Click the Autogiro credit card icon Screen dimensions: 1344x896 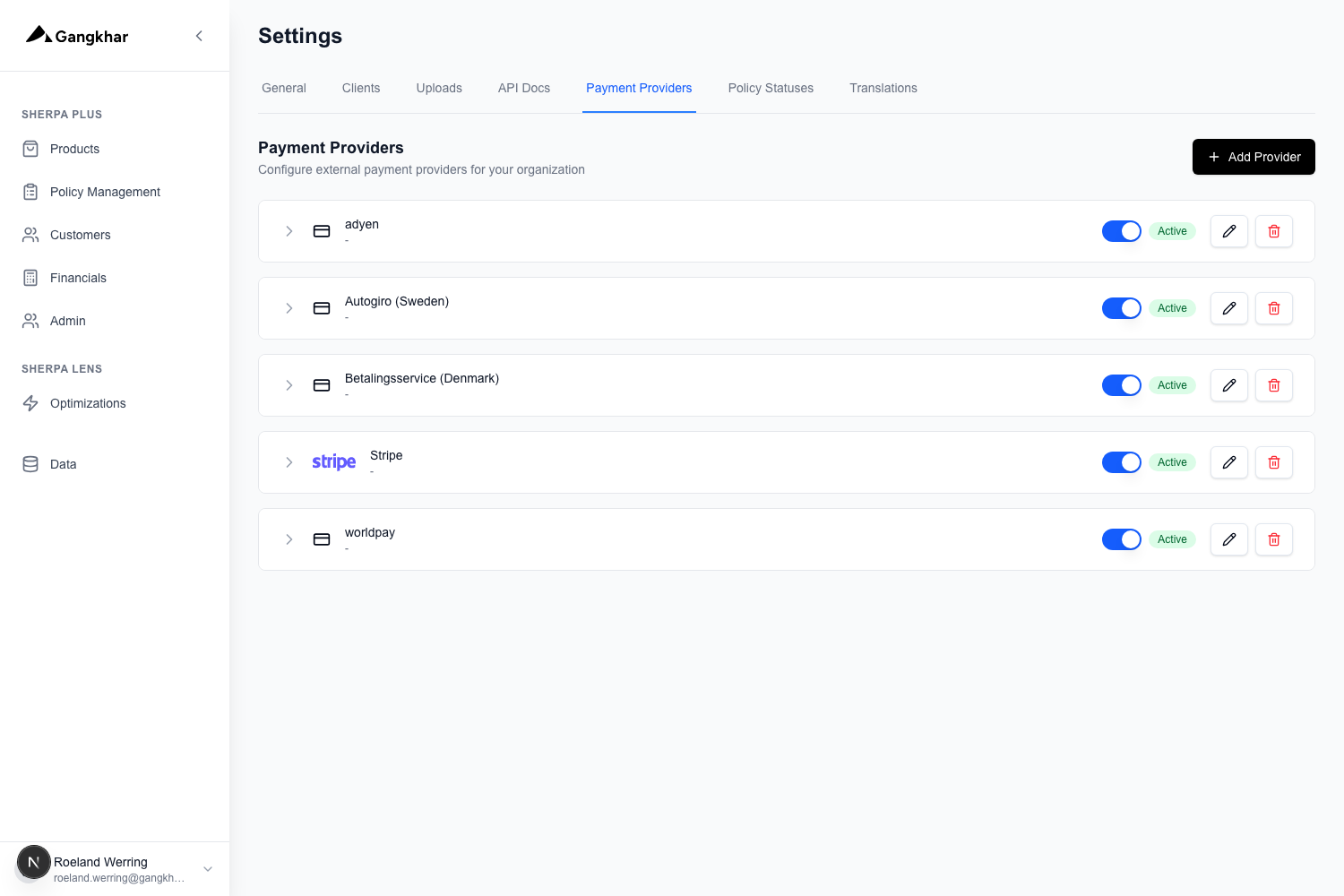(322, 308)
